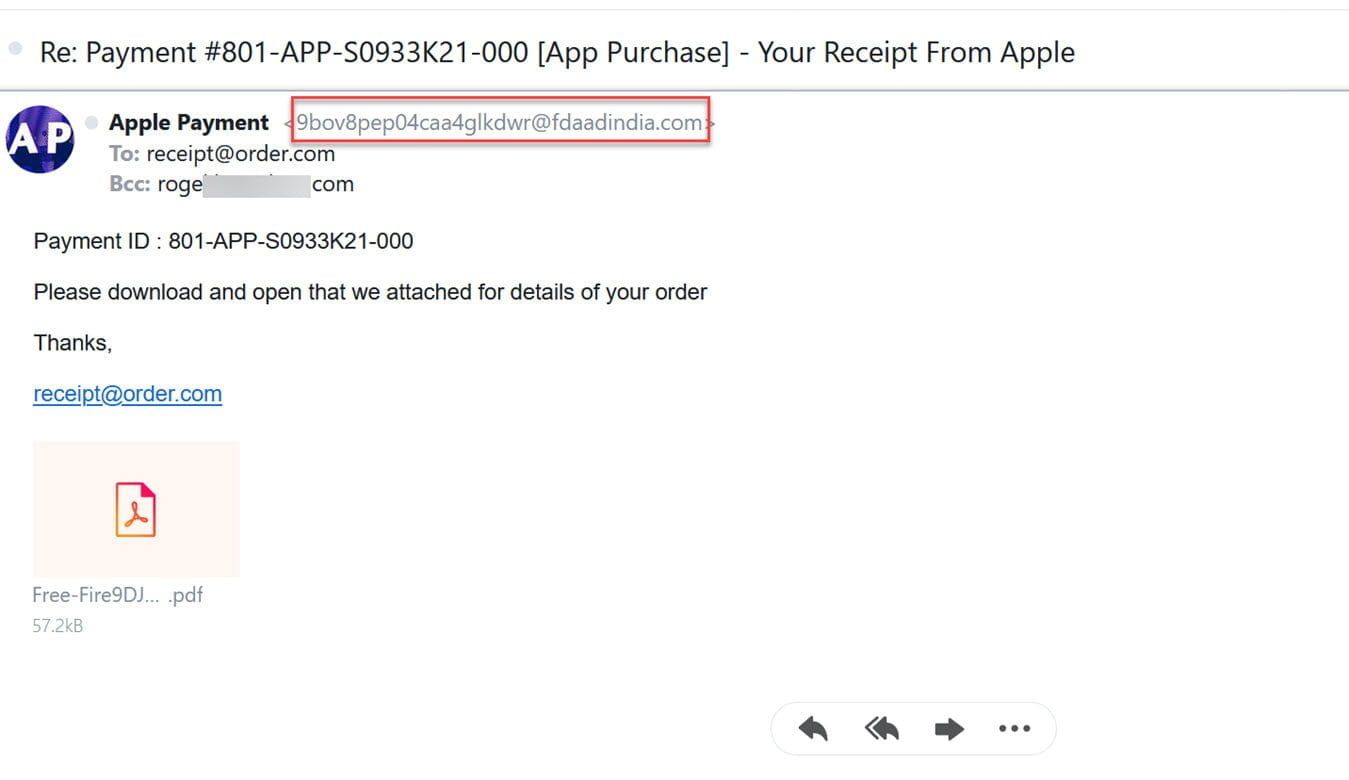Click the sender address at fdaadindia.com

tap(500, 123)
